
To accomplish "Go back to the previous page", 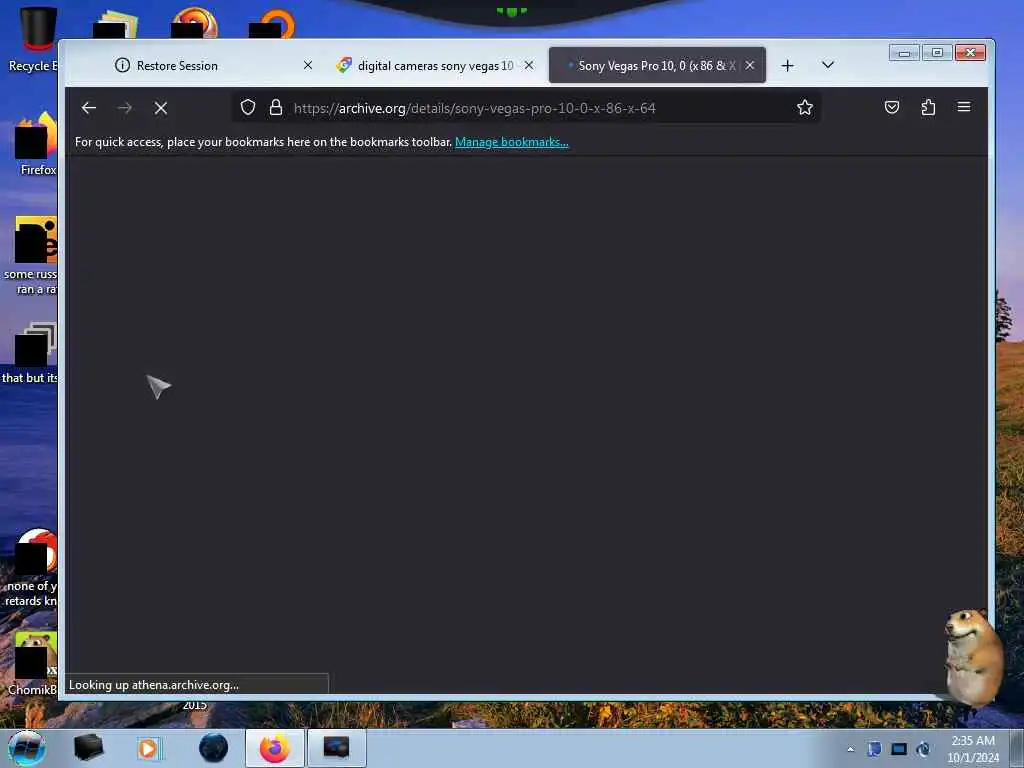I will pos(89,108).
